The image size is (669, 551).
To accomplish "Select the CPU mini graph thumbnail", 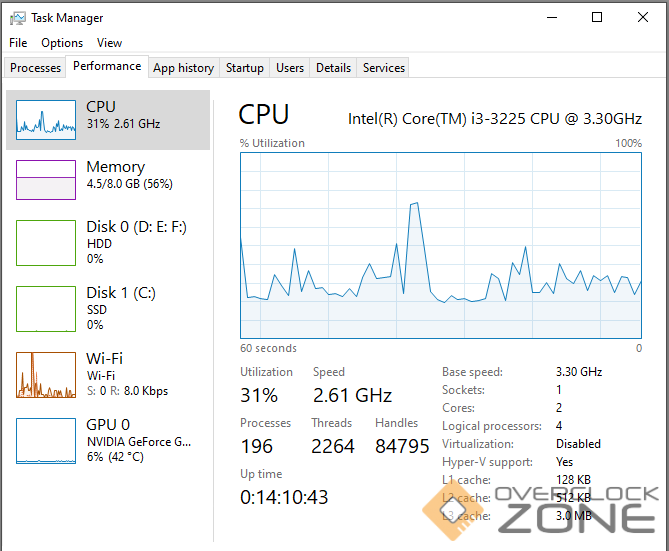I will click(46, 119).
